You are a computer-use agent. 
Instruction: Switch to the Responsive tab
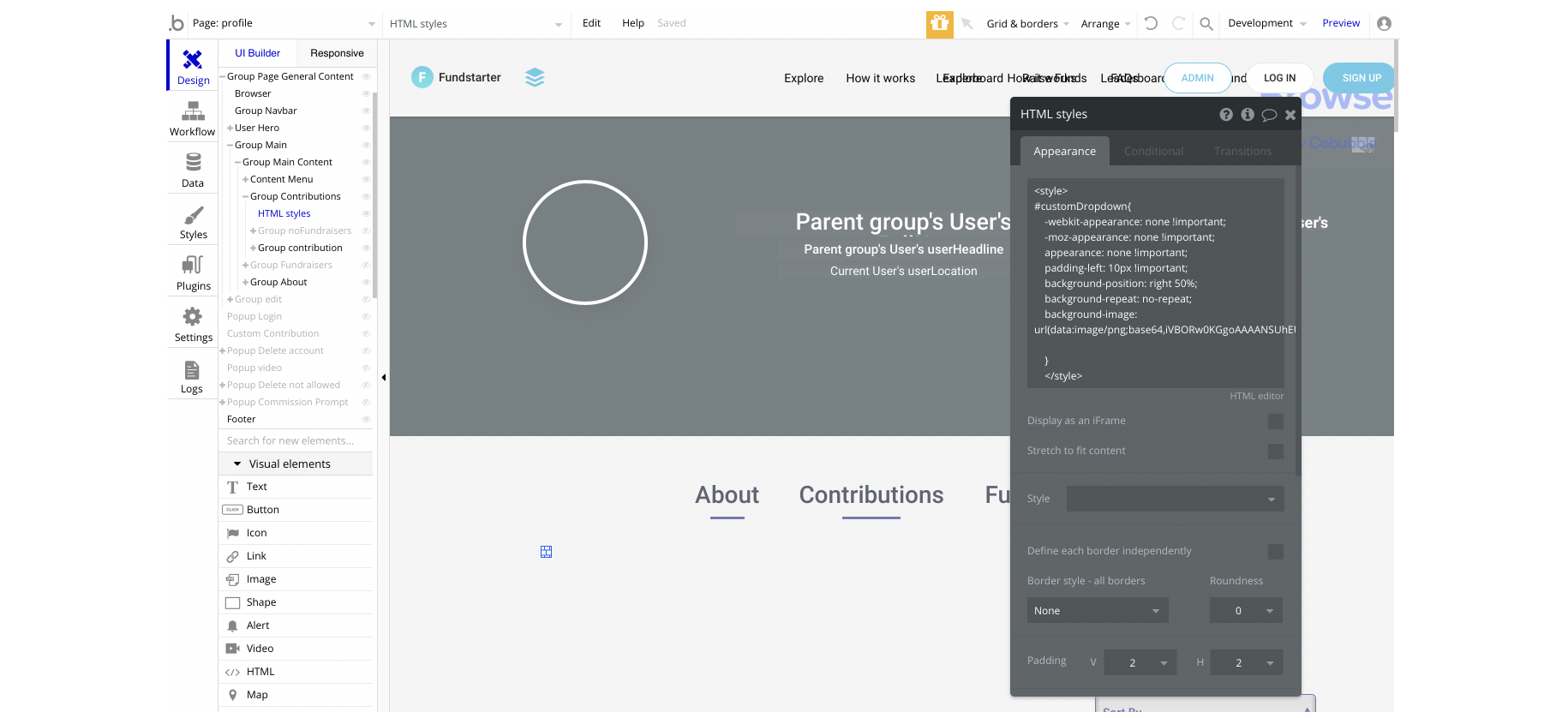coord(337,53)
